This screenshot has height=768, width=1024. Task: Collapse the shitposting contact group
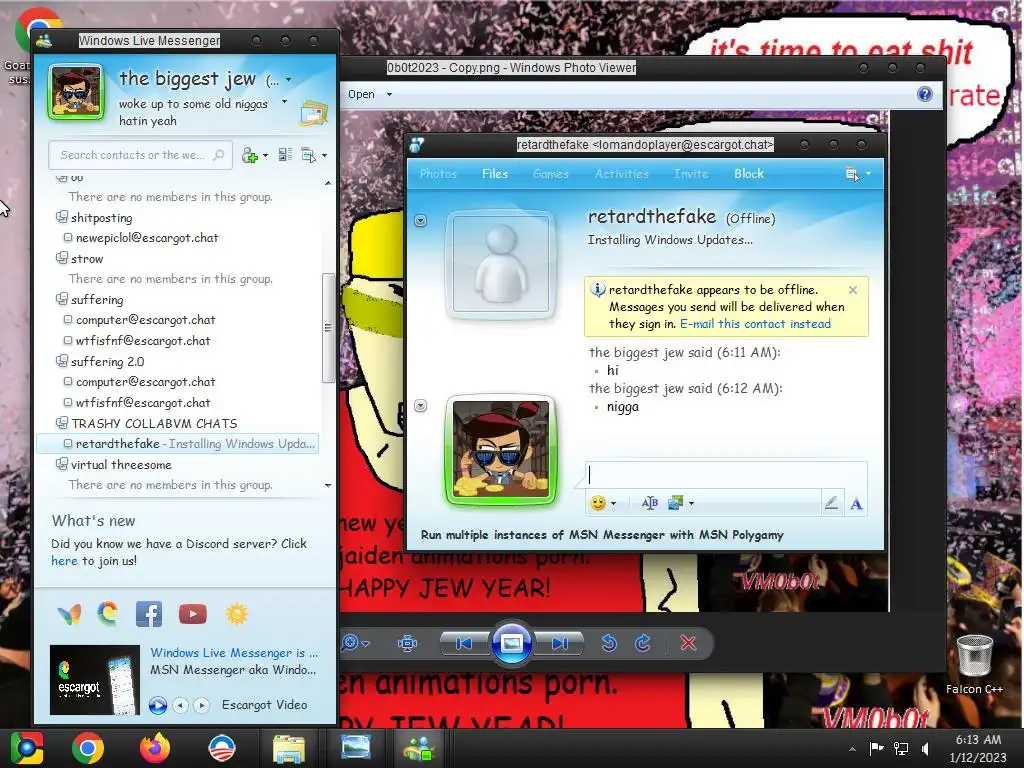(61, 217)
